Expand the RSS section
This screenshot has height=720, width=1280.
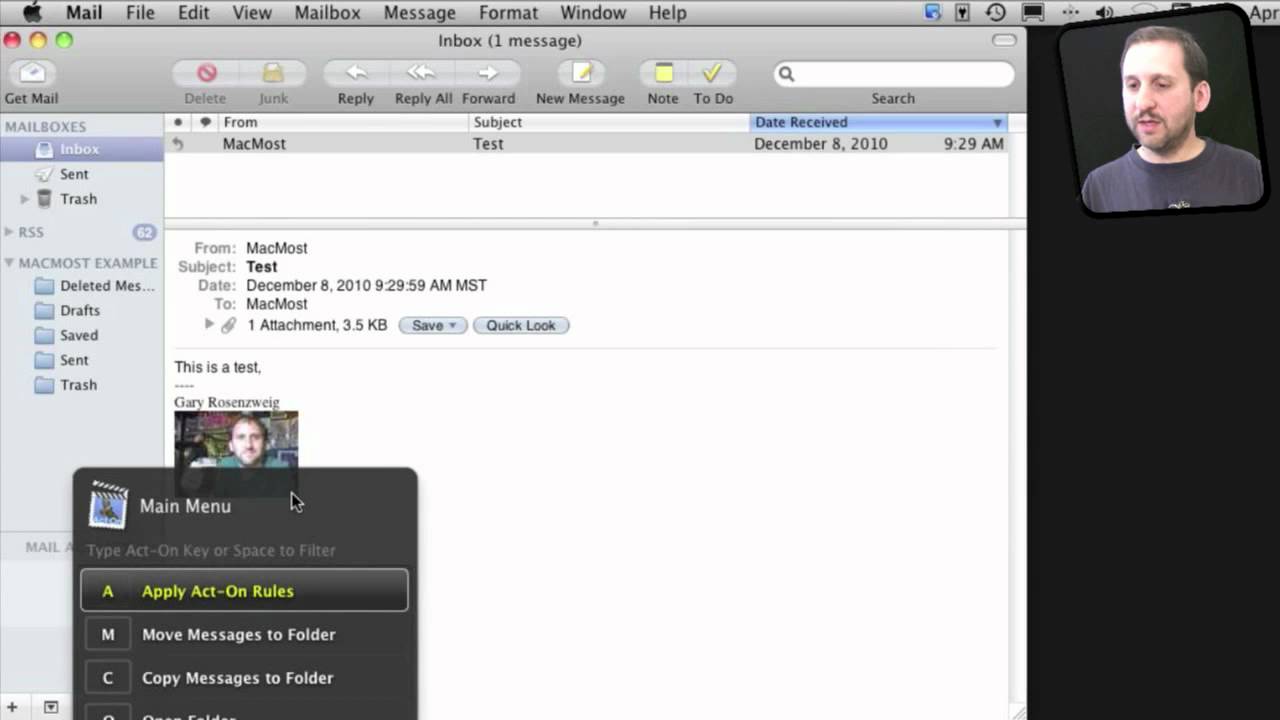click(x=9, y=232)
